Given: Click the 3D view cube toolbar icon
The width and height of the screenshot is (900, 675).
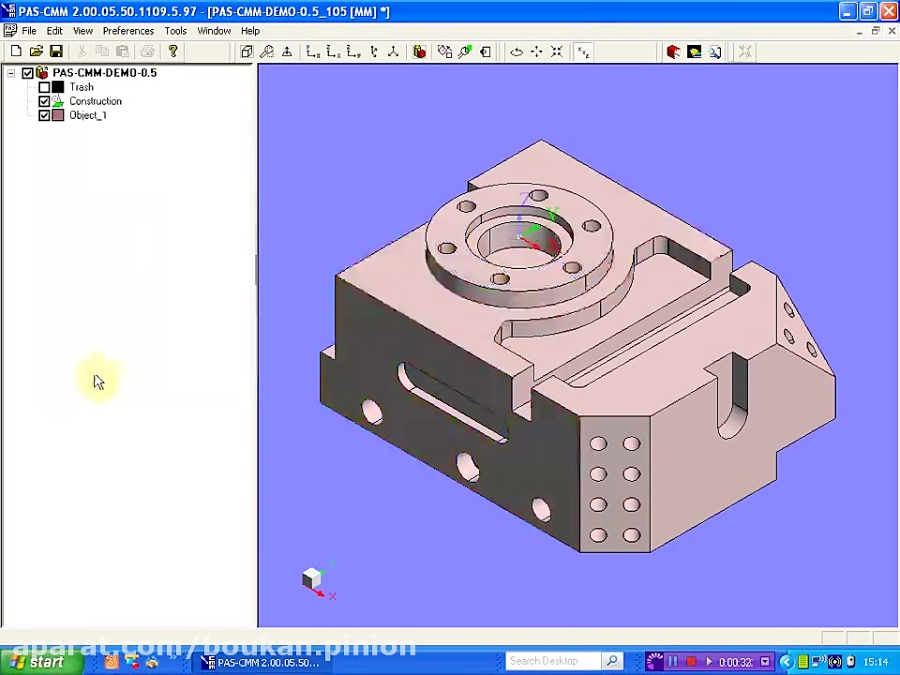Looking at the screenshot, I should coord(246,51).
